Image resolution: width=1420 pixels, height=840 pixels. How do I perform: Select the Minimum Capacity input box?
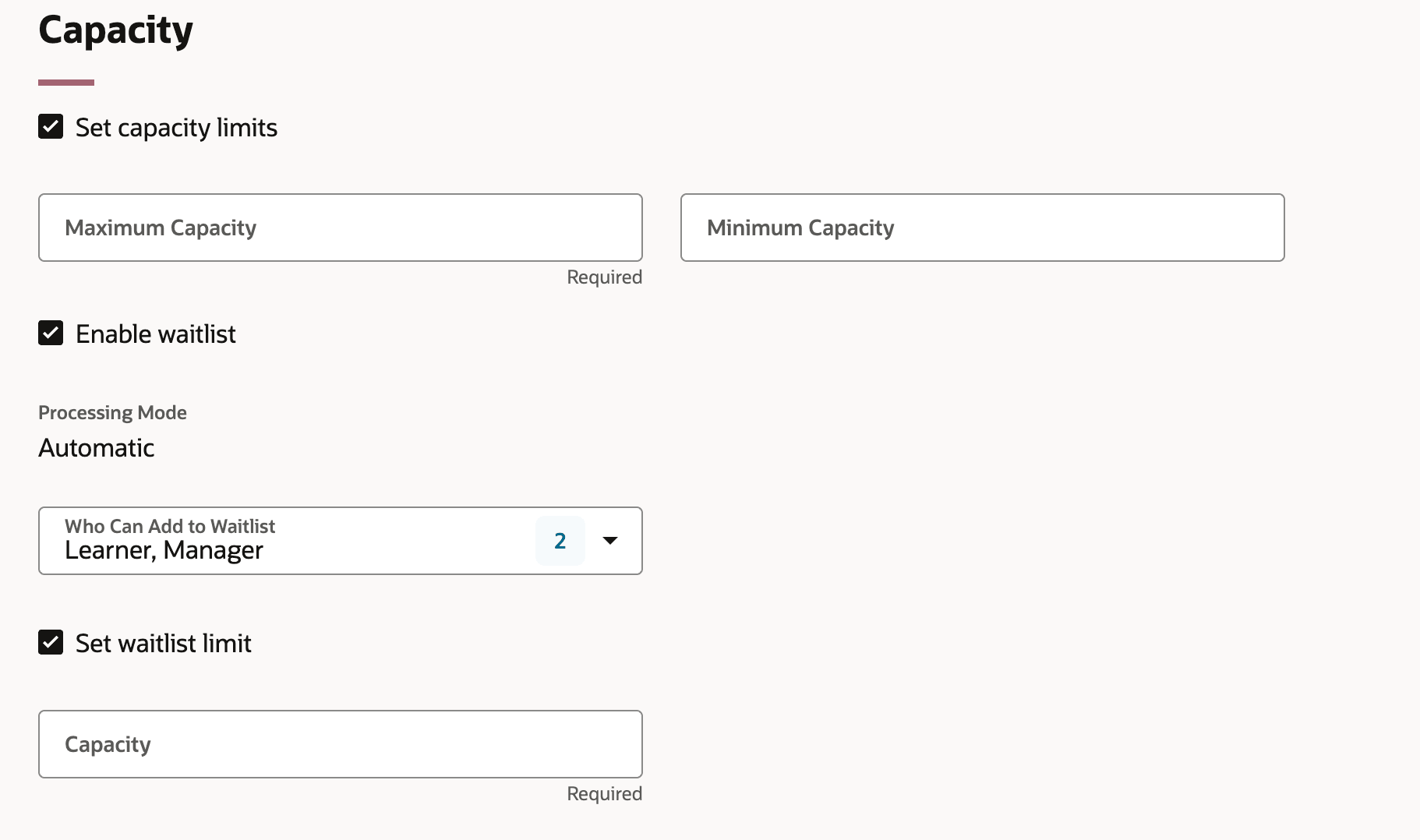click(x=980, y=228)
